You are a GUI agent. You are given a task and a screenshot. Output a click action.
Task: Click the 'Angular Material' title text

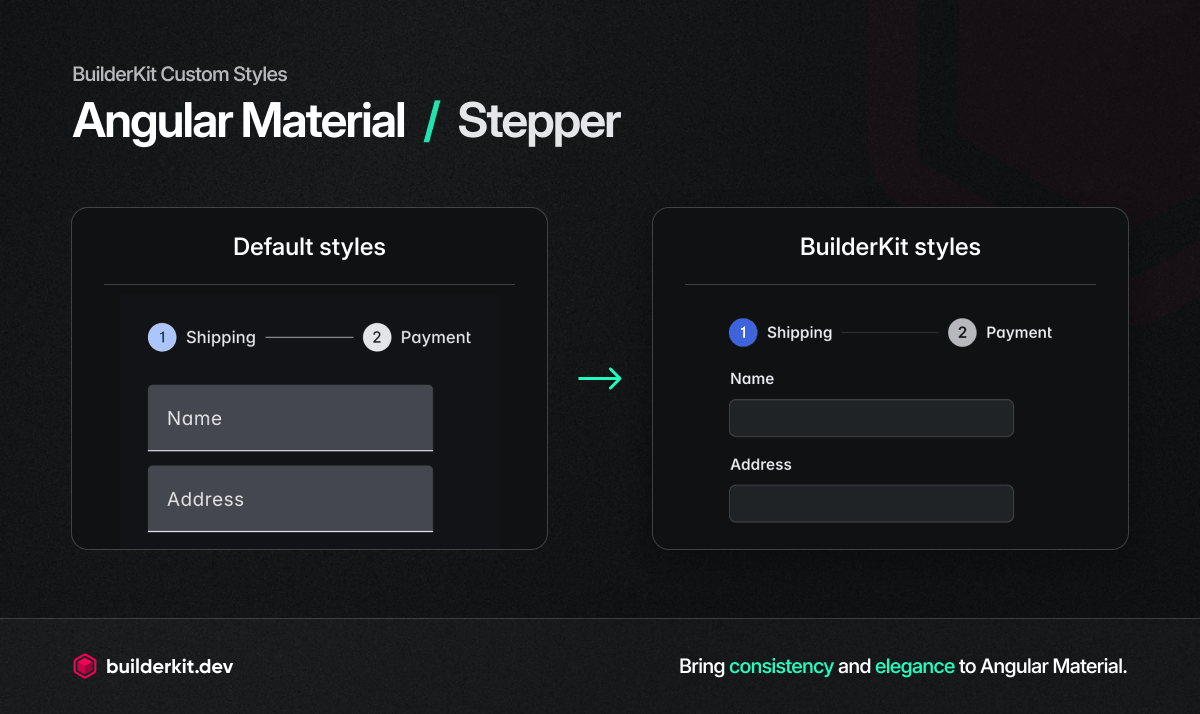(239, 121)
